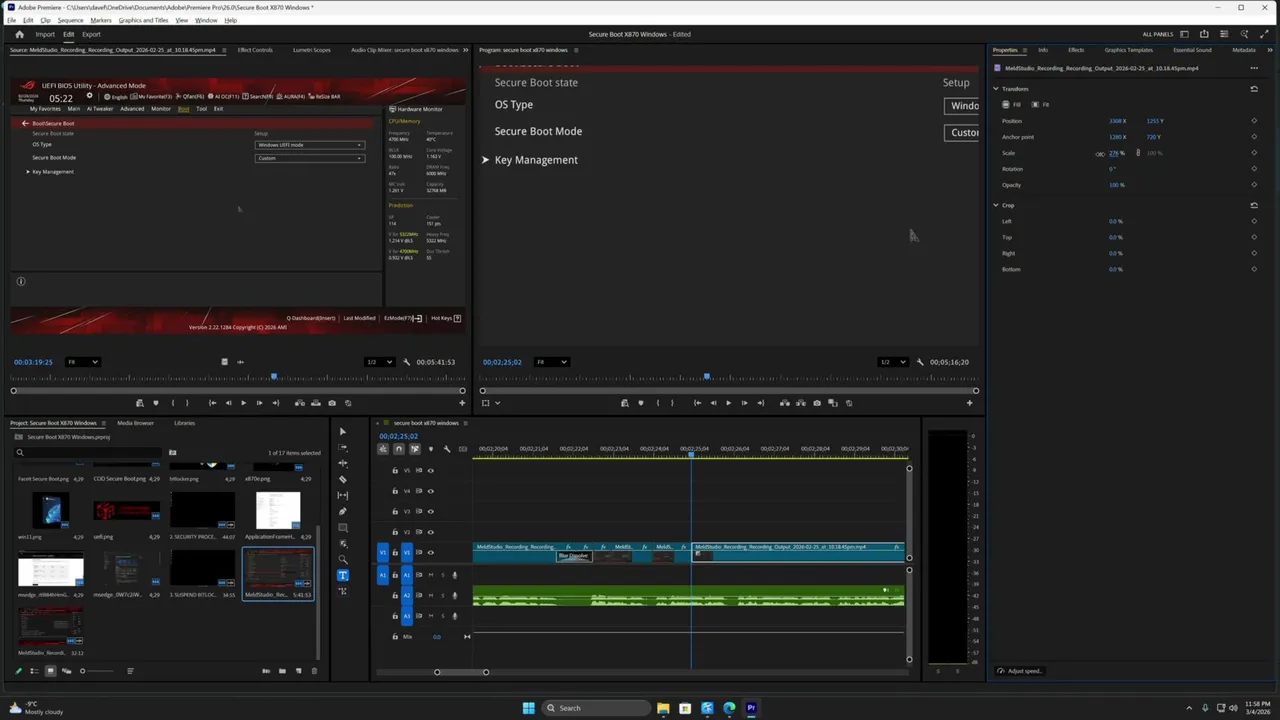Select the Ripple Edit tool

pos(342,463)
